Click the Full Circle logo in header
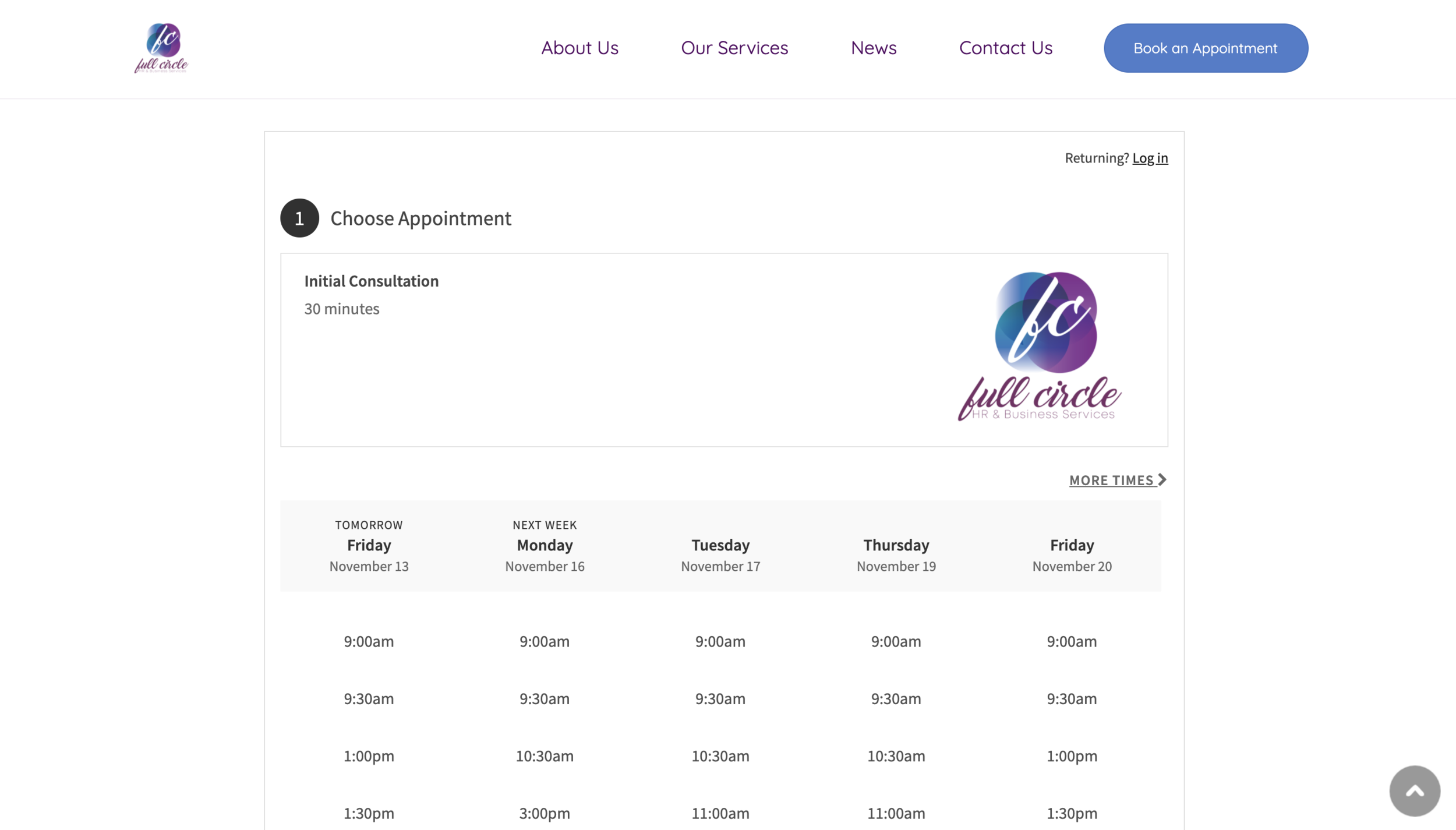The height and width of the screenshot is (830, 1456). (x=161, y=48)
